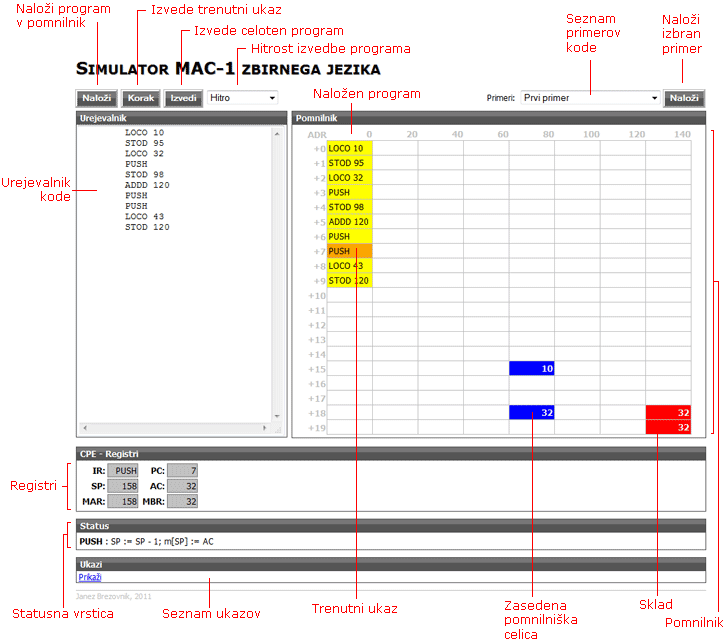Open the Hitro execution speed dropdown
Viewport: 724px width, 643px height.
tap(242, 98)
